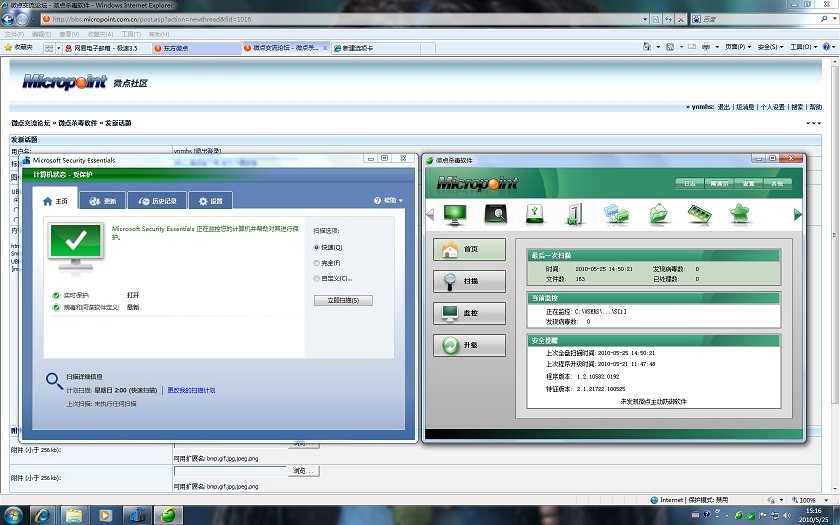The image size is (840, 525).
Task: Click the USB drive icon in Micropoint toolbar
Action: click(x=534, y=214)
